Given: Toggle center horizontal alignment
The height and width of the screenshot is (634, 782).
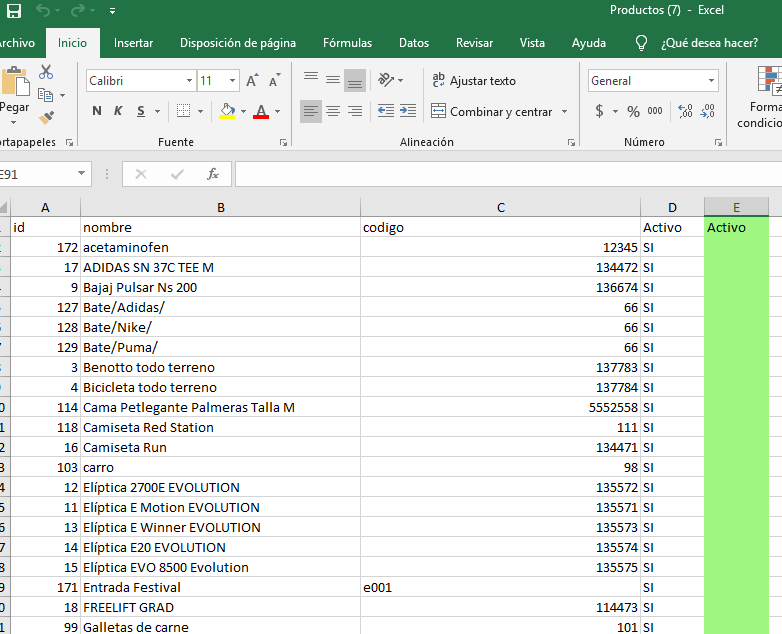Looking at the screenshot, I should click(x=333, y=111).
